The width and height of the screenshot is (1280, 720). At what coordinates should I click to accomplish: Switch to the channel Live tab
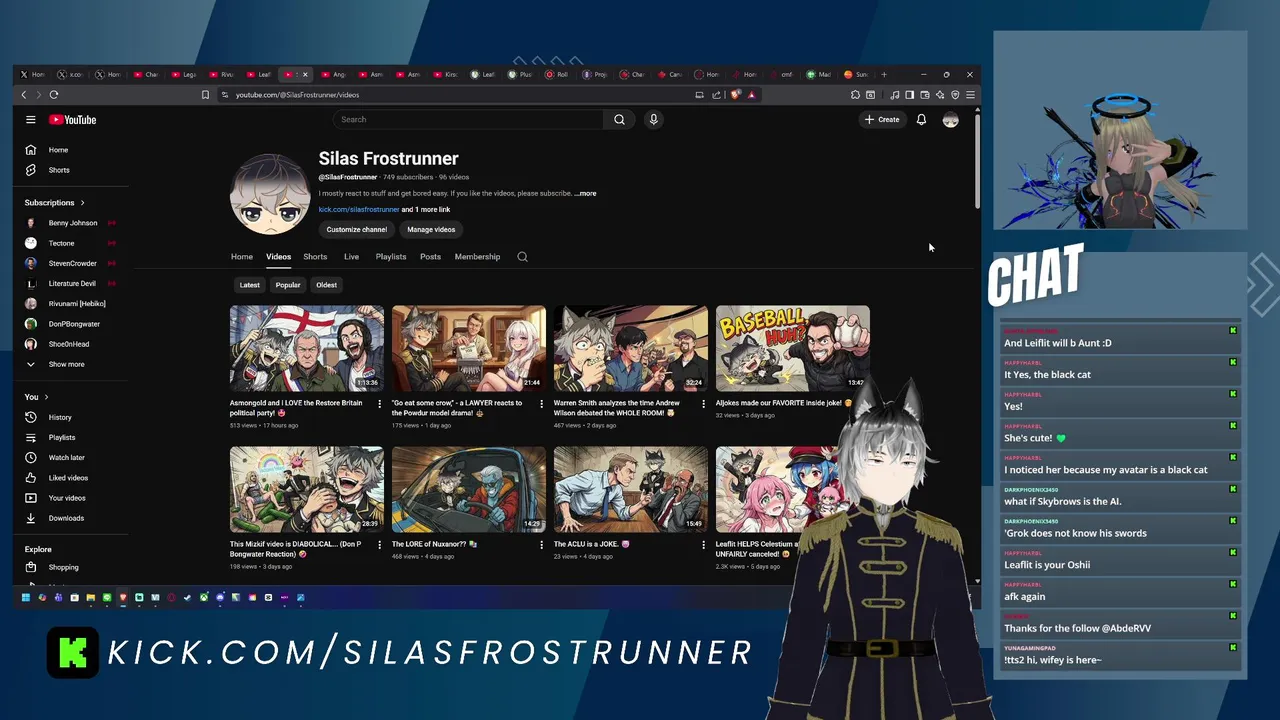[351, 257]
